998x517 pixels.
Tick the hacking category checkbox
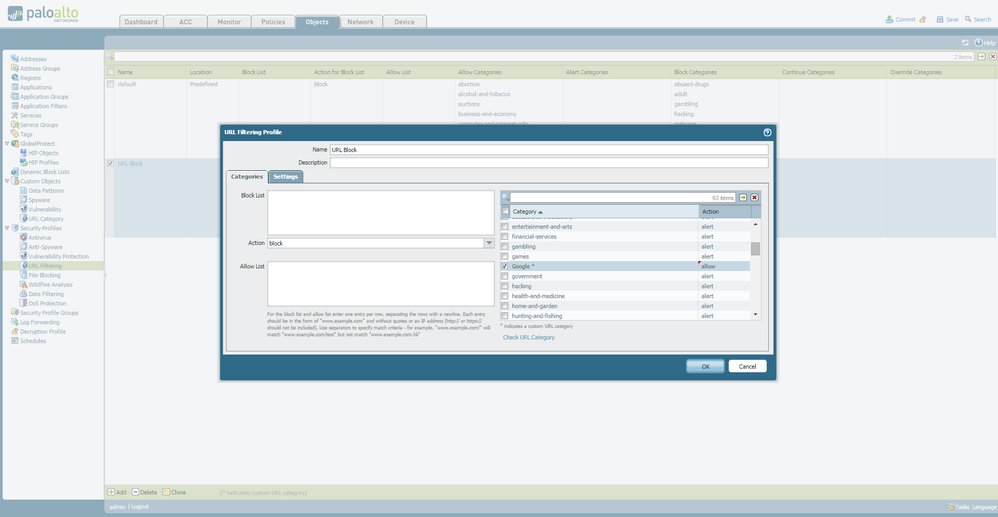point(505,286)
